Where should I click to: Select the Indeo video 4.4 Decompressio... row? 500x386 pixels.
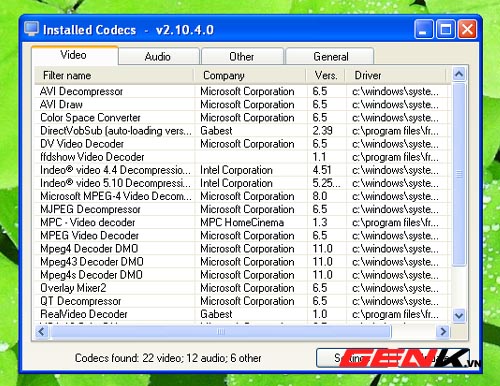[x=243, y=170]
